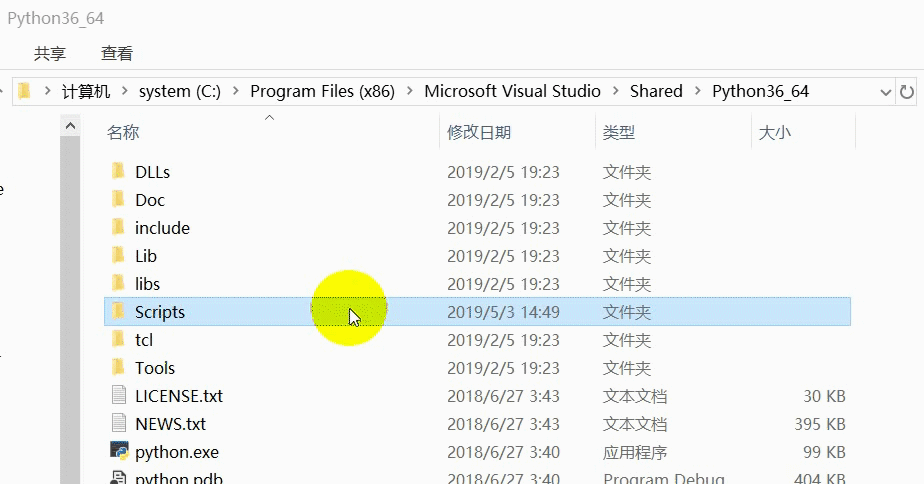Viewport: 924px width, 484px height.
Task: Select the LICENSE.txt file name
Action: click(x=179, y=396)
